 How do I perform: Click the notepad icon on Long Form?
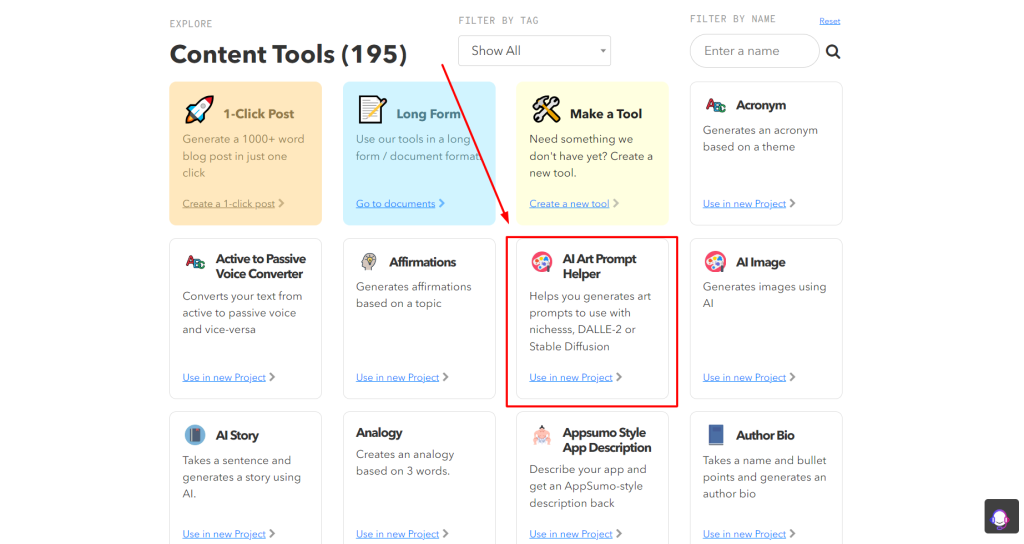[372, 110]
